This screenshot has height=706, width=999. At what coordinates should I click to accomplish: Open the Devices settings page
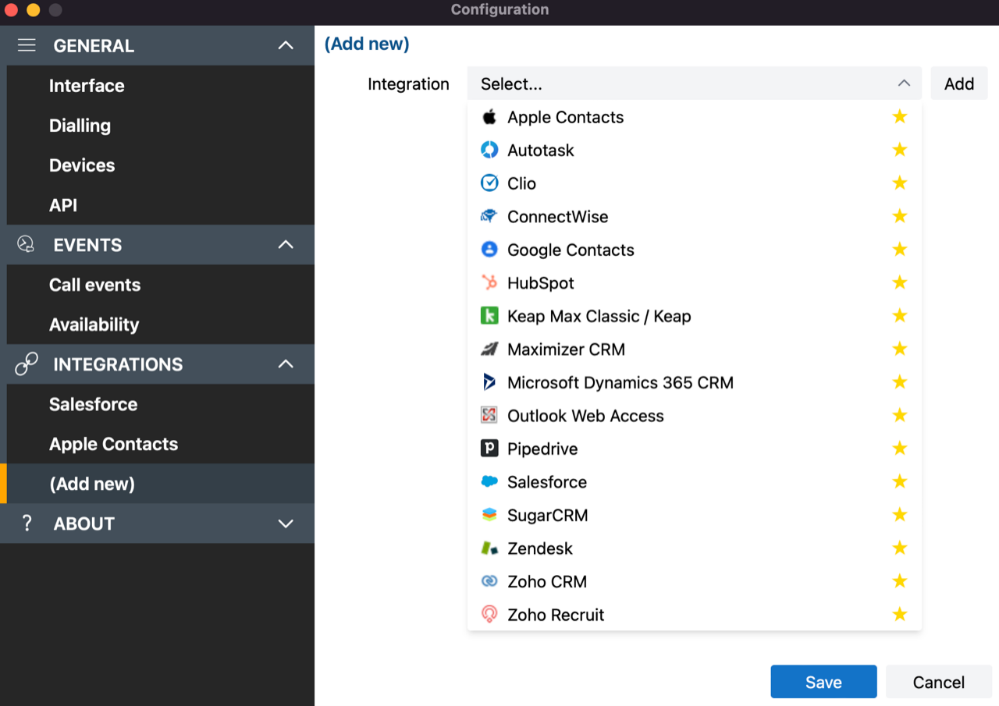(x=161, y=165)
